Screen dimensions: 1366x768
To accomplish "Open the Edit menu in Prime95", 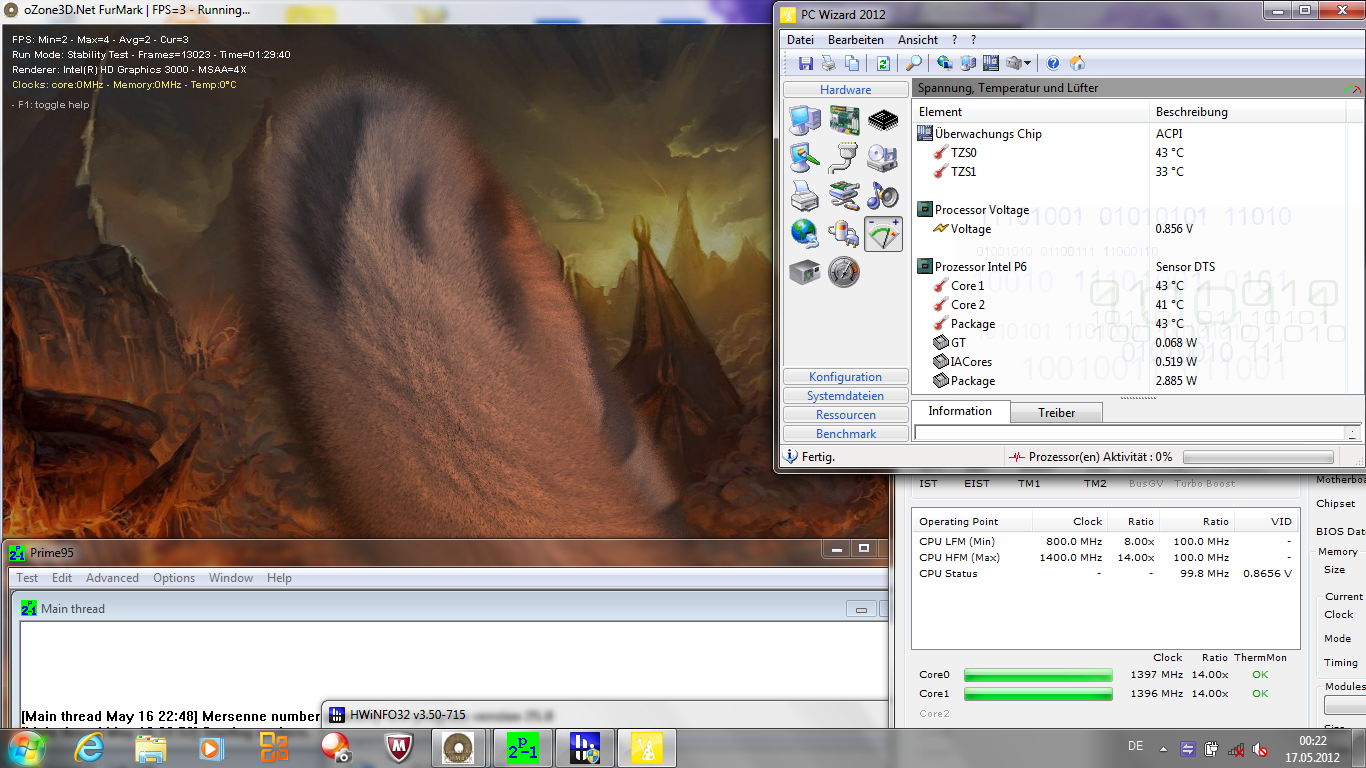I will point(62,578).
